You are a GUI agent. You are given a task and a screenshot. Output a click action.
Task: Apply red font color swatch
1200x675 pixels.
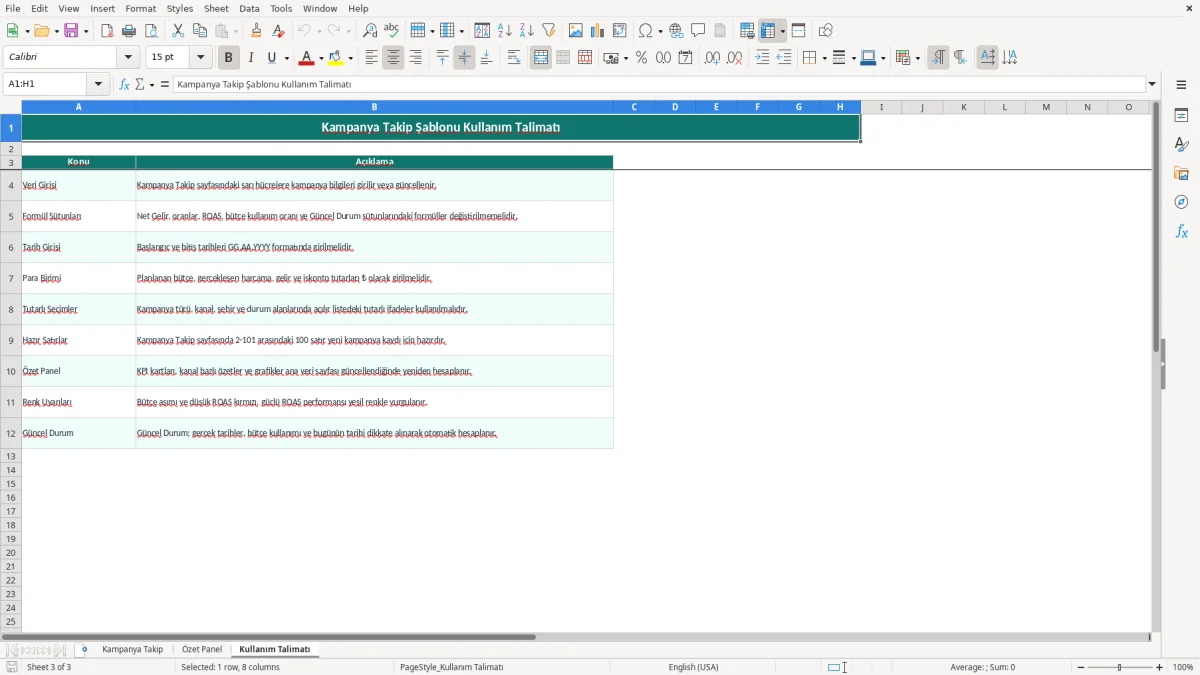[x=306, y=58]
